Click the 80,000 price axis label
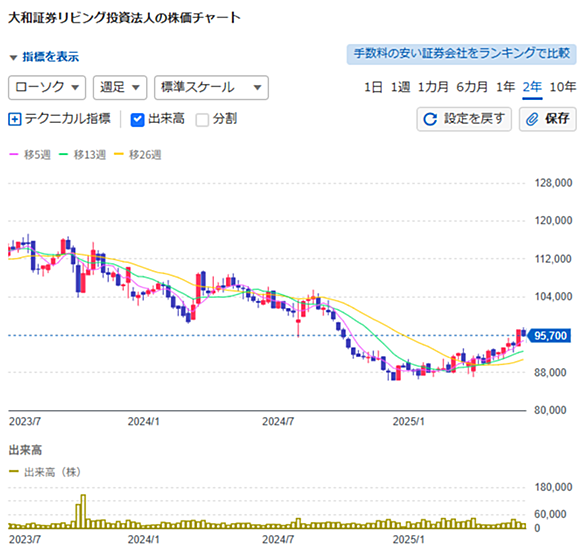586x550 pixels. click(x=550, y=410)
